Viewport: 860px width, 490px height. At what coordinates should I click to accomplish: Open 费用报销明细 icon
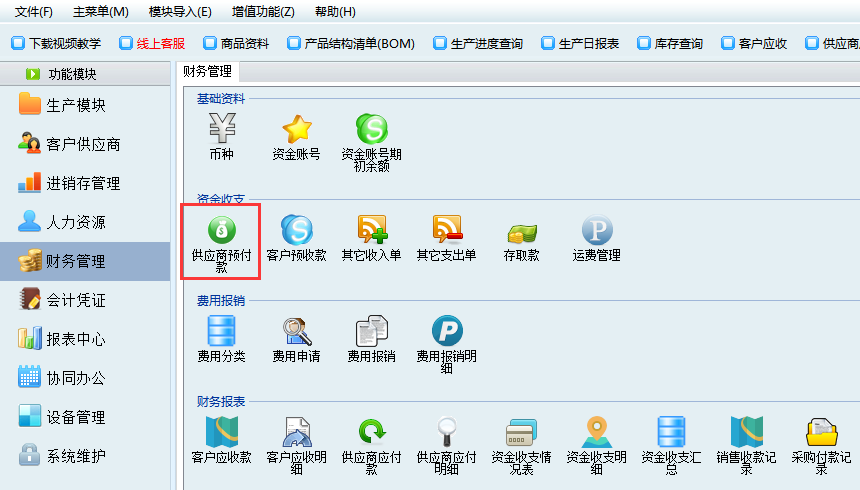pos(447,330)
